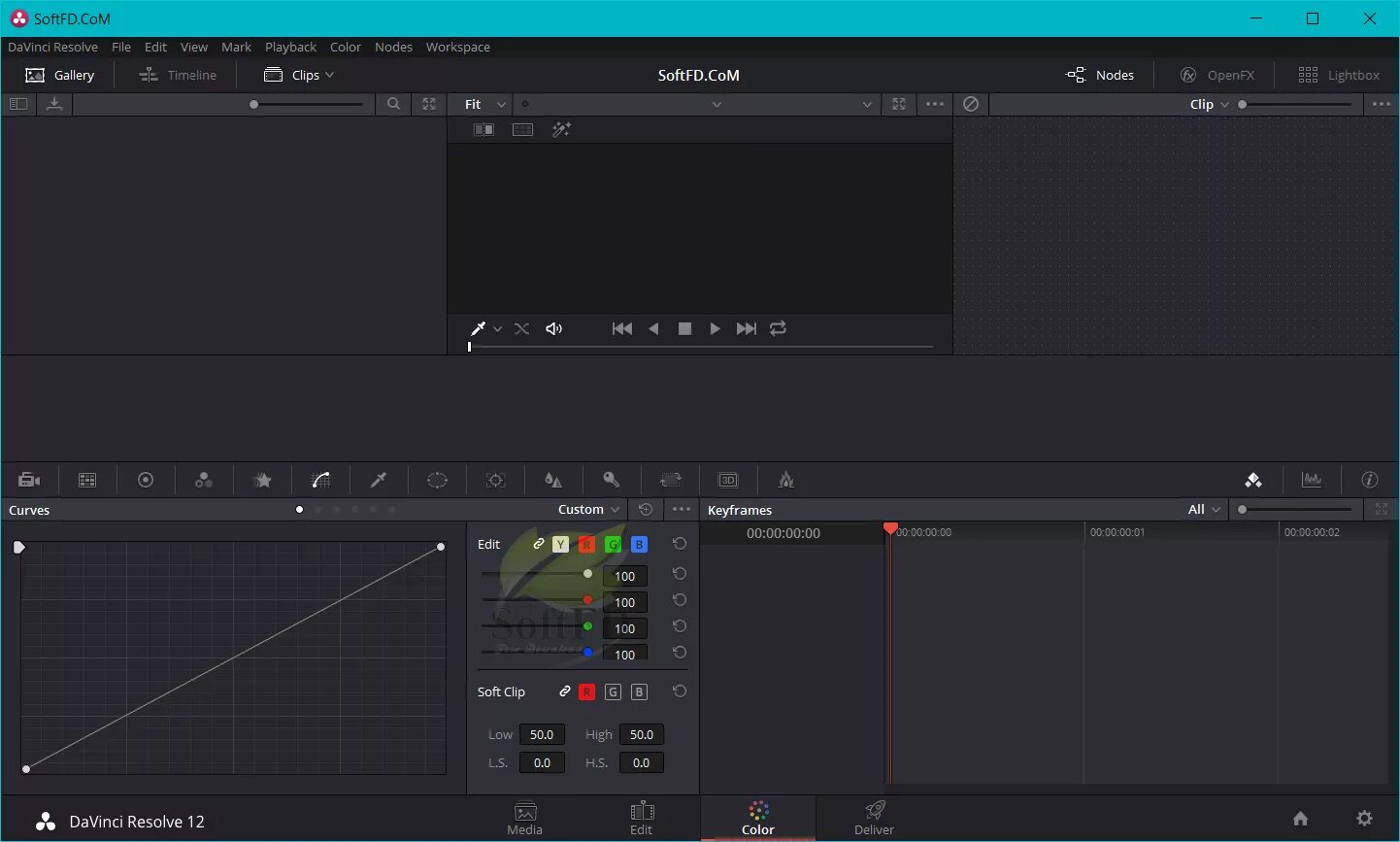Open the Fit zoom dropdown

point(485,104)
